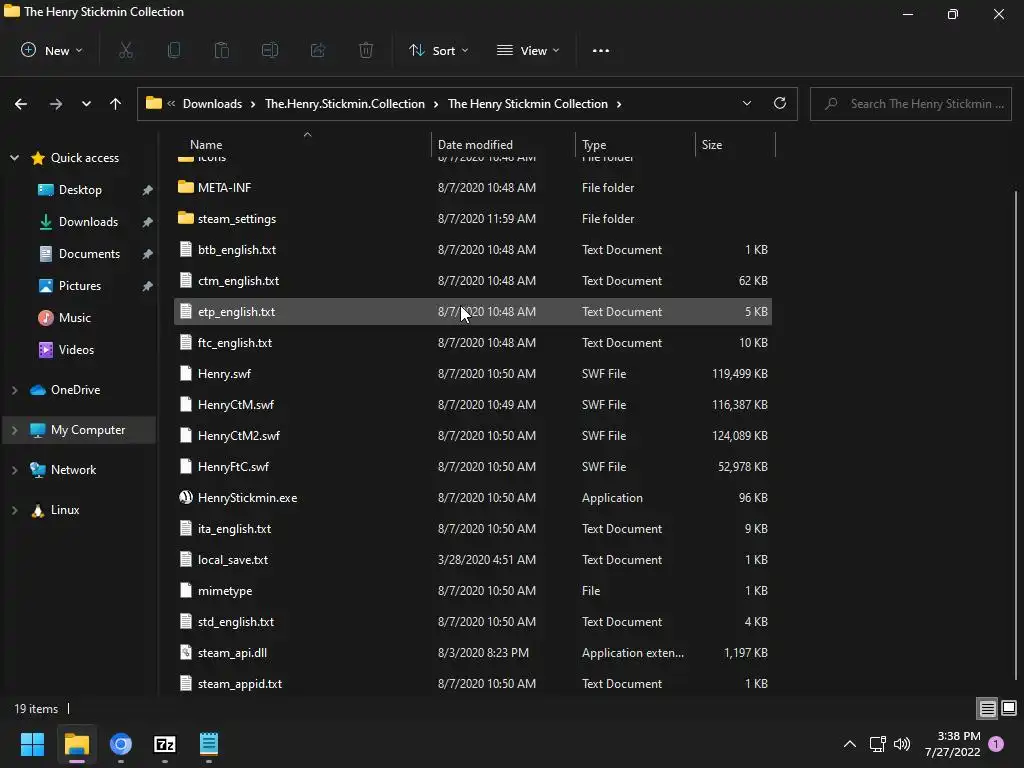Go up one folder level arrow
The image size is (1024, 768).
(x=116, y=104)
